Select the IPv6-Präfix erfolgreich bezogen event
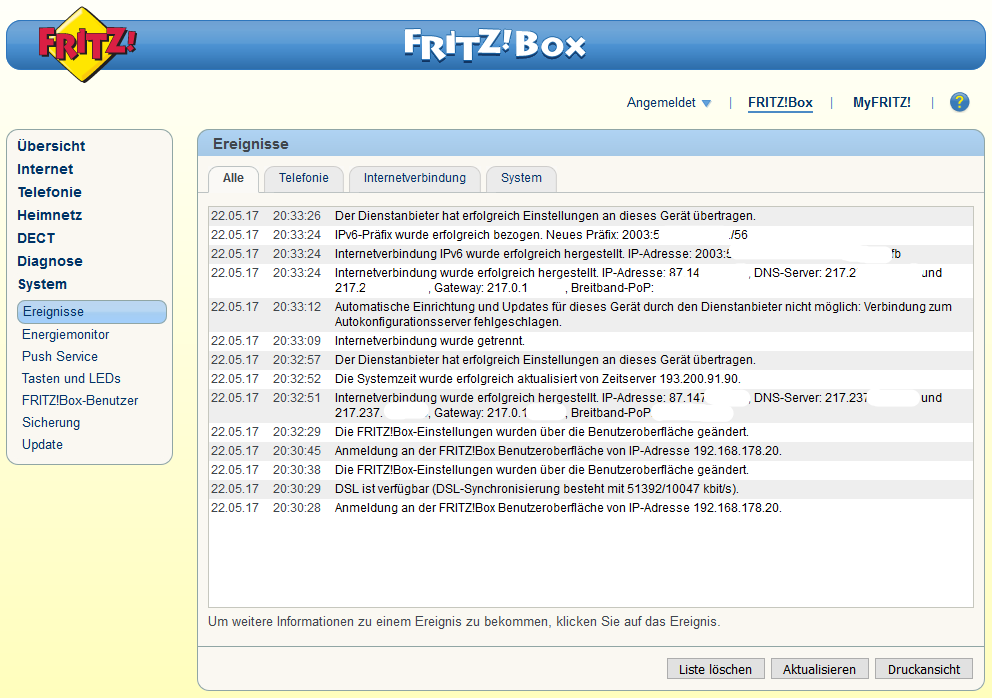Viewport: 992px width, 698px height. tap(591, 235)
